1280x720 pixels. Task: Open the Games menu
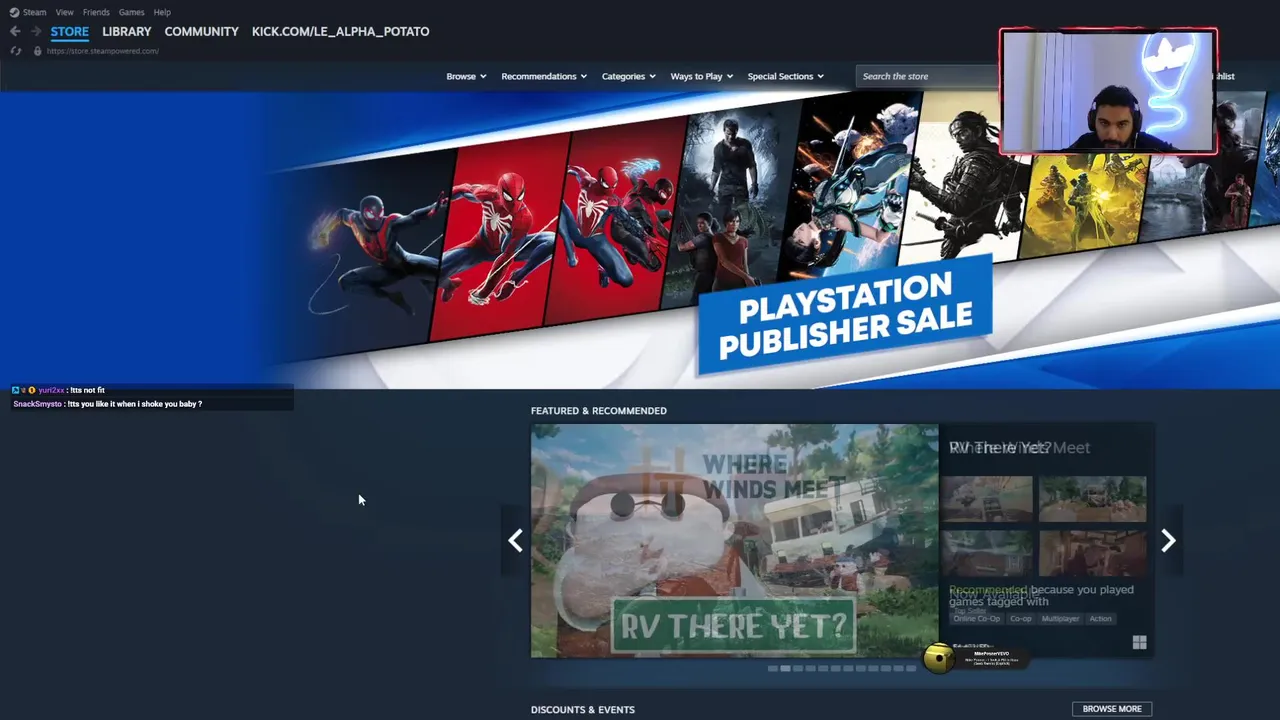tap(131, 12)
